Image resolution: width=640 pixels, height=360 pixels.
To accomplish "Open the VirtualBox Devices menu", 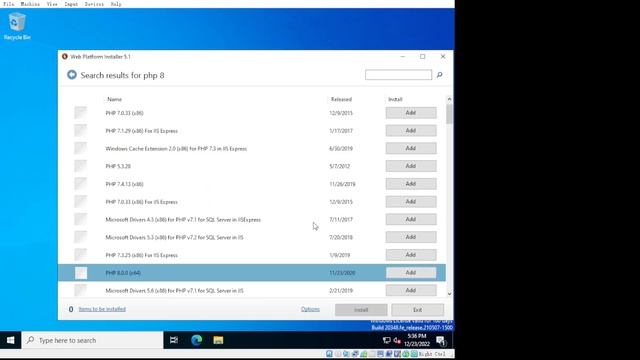I will coord(94,4).
